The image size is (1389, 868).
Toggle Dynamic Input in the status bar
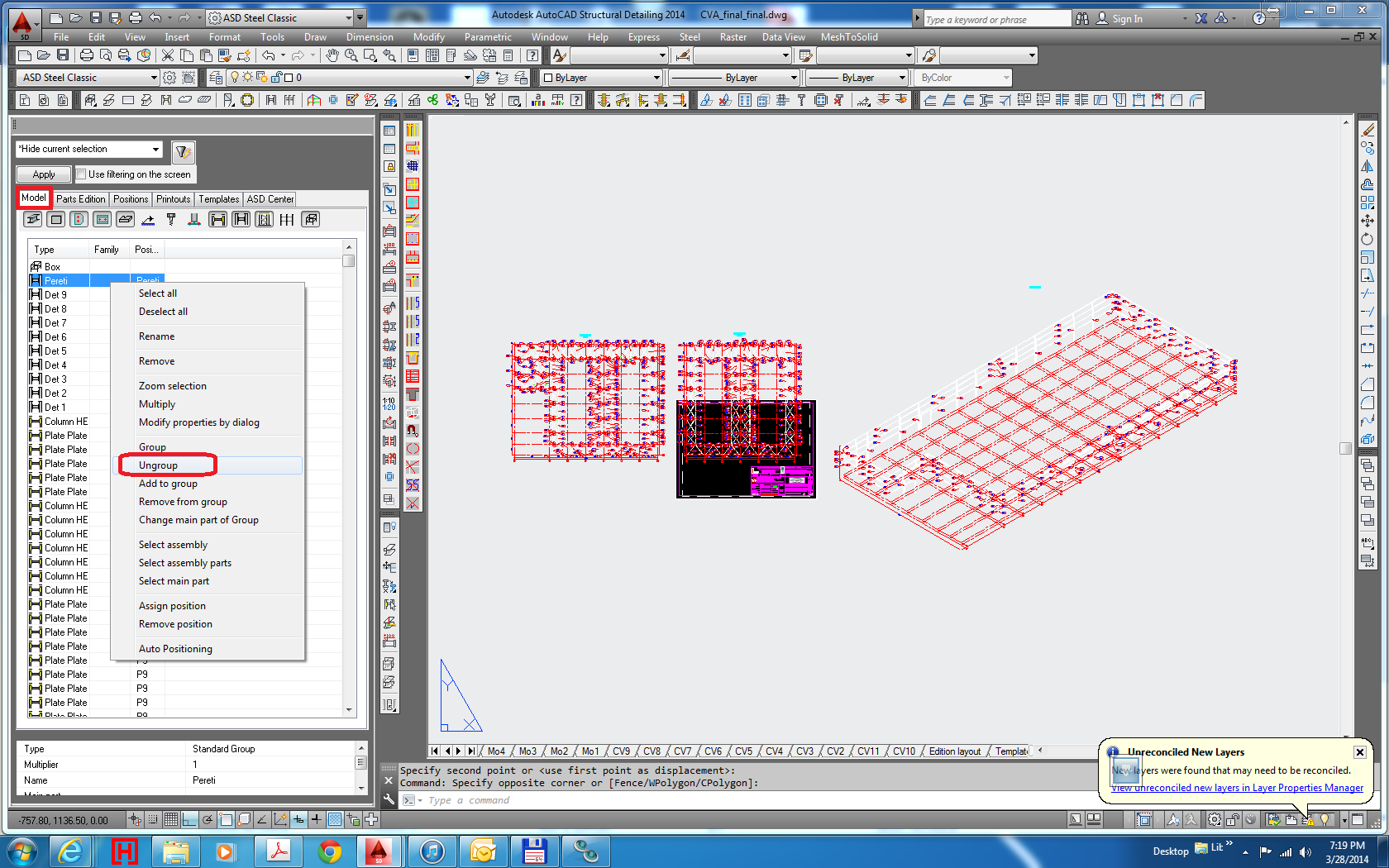298,819
